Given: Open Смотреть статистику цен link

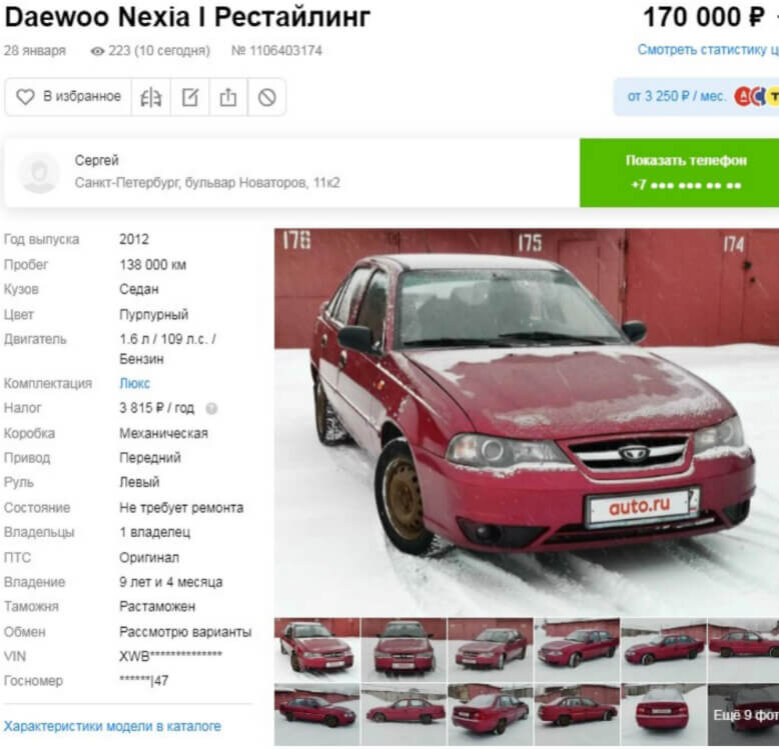Looking at the screenshot, I should pyautogui.click(x=708, y=50).
